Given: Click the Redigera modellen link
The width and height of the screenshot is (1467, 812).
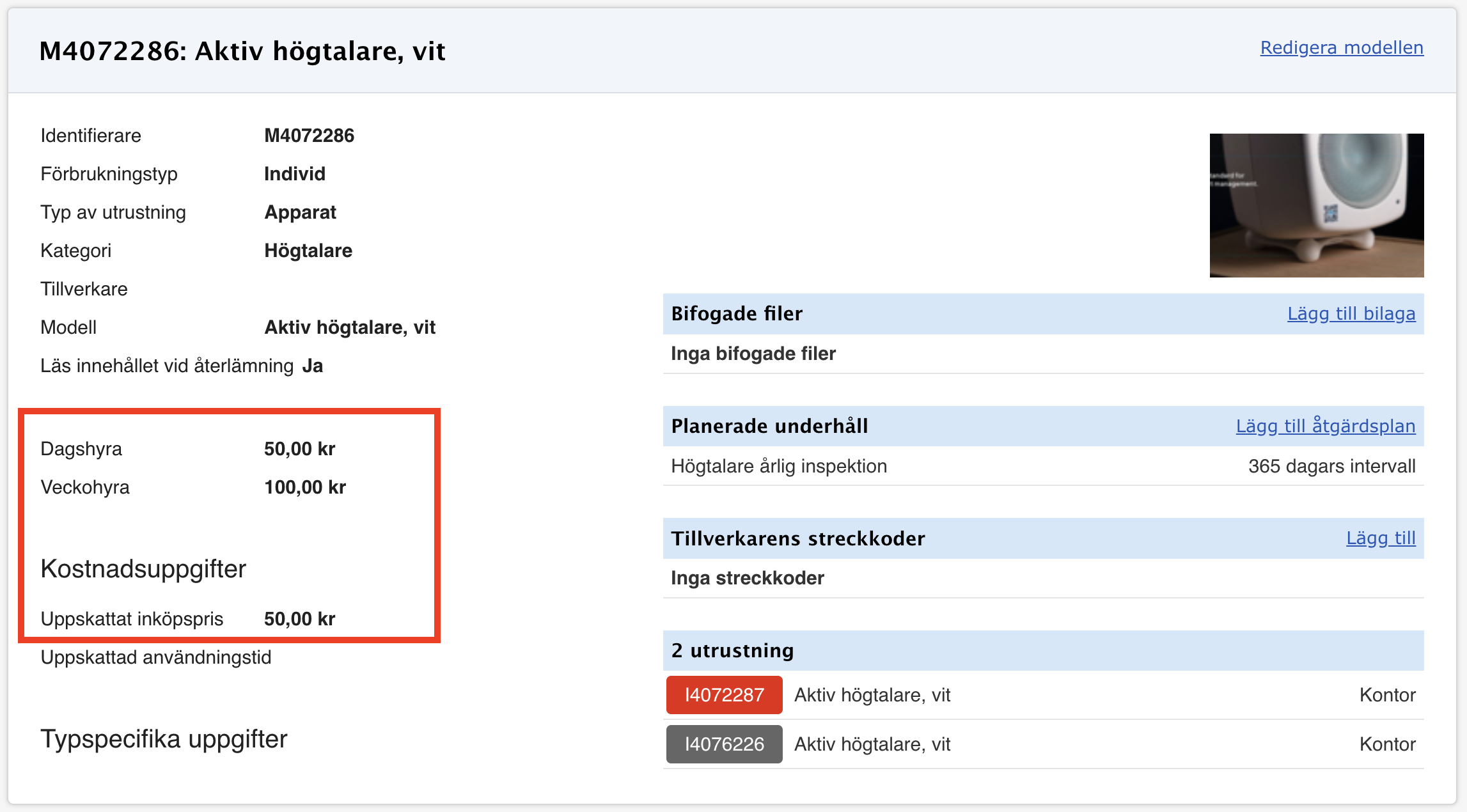Looking at the screenshot, I should (x=1341, y=48).
